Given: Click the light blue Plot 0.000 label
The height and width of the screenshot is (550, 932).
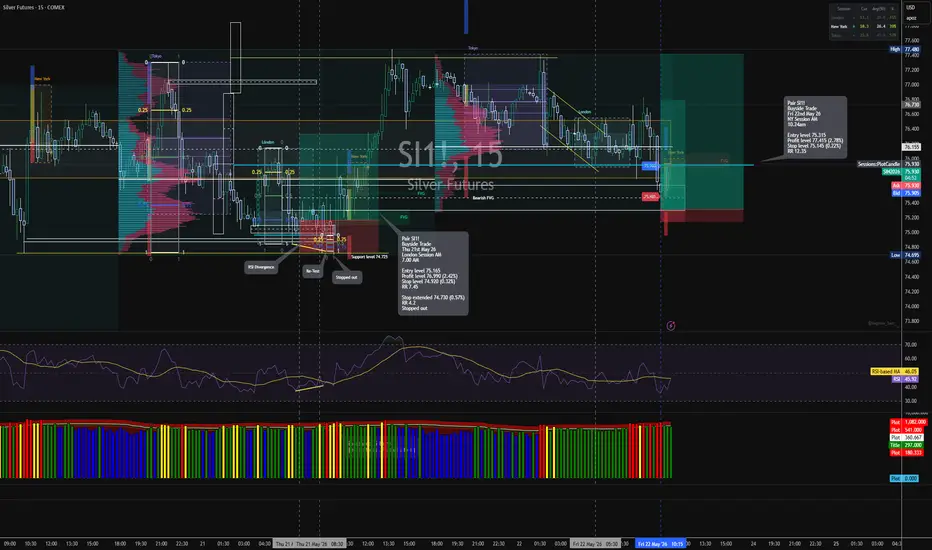Looking at the screenshot, I should (x=905, y=479).
